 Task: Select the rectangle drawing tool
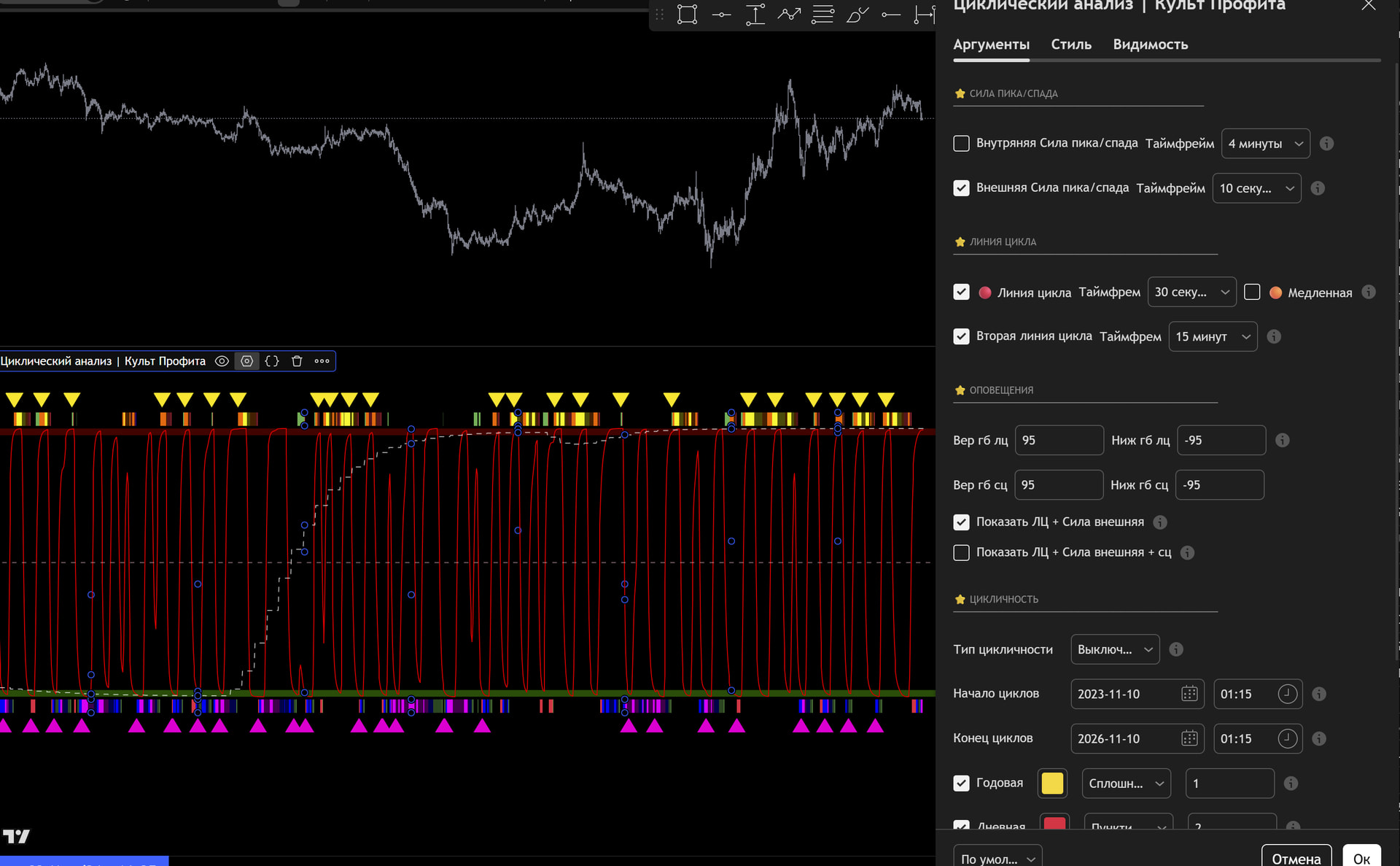point(687,15)
